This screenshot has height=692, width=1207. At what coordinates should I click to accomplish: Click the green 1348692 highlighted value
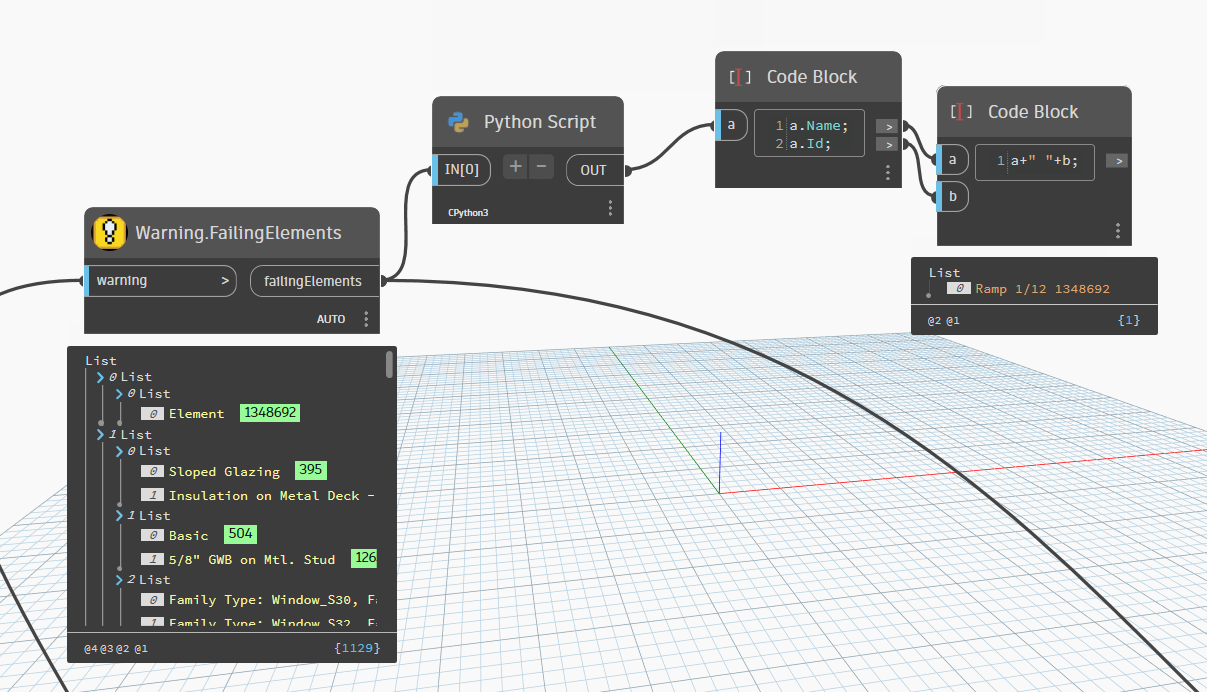pos(270,413)
